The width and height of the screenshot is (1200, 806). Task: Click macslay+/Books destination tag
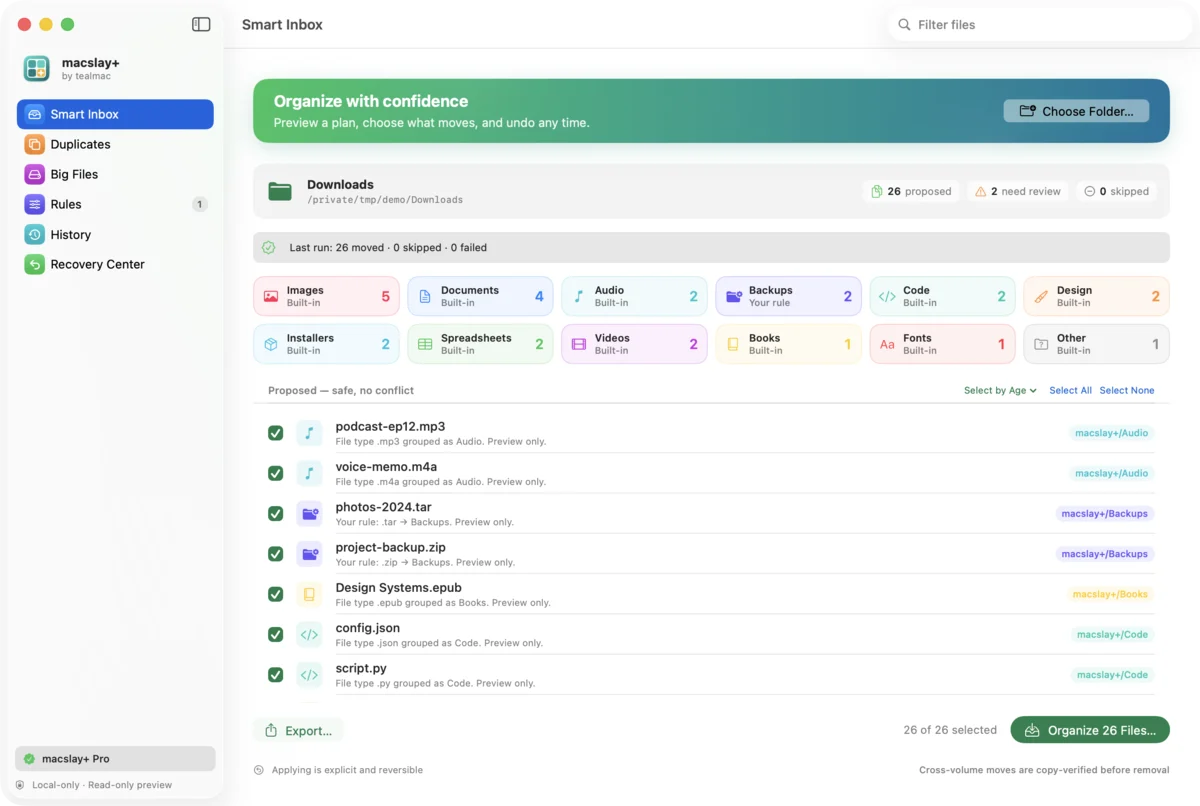[1110, 594]
